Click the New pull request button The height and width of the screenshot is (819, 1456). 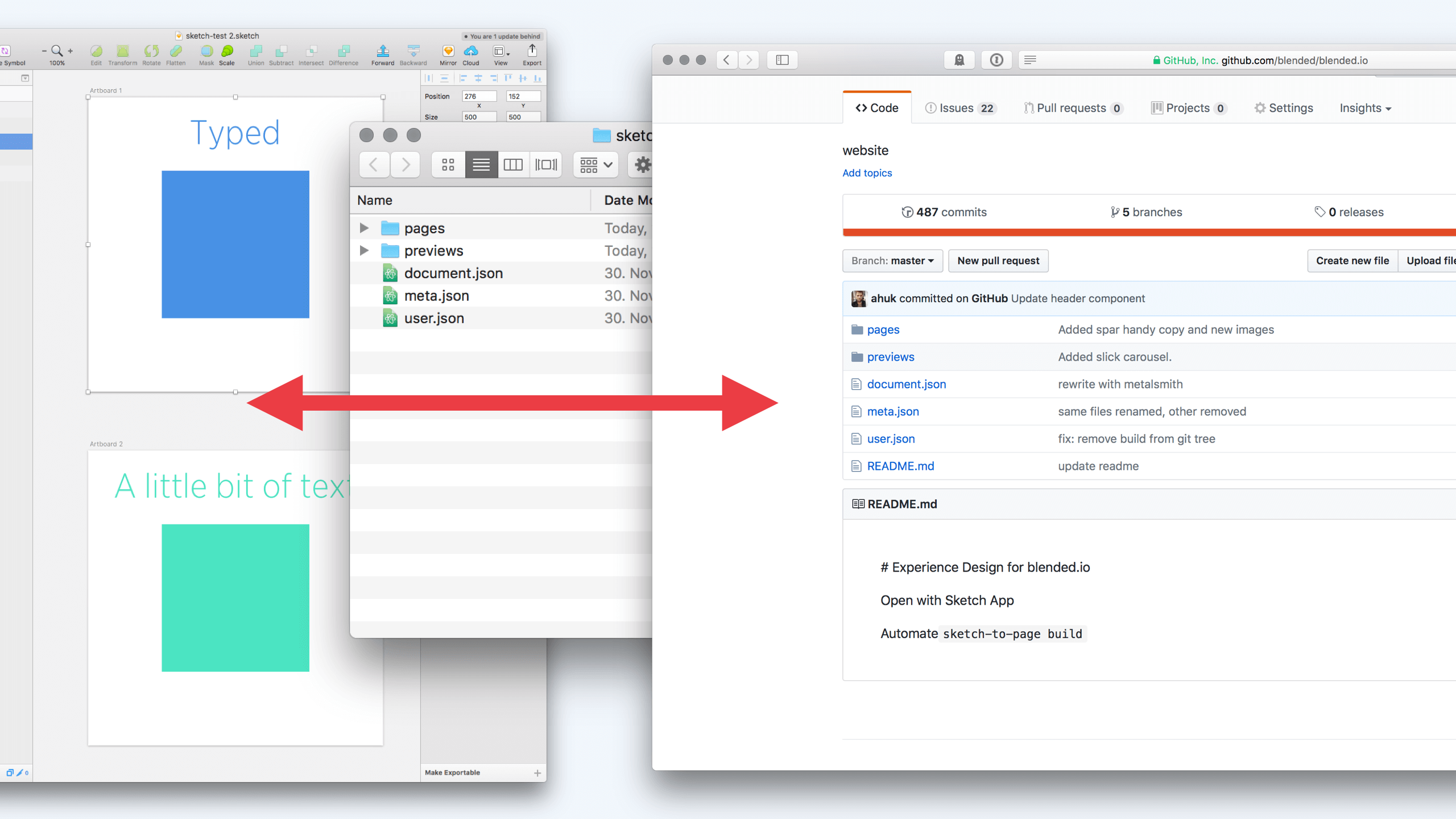click(998, 260)
